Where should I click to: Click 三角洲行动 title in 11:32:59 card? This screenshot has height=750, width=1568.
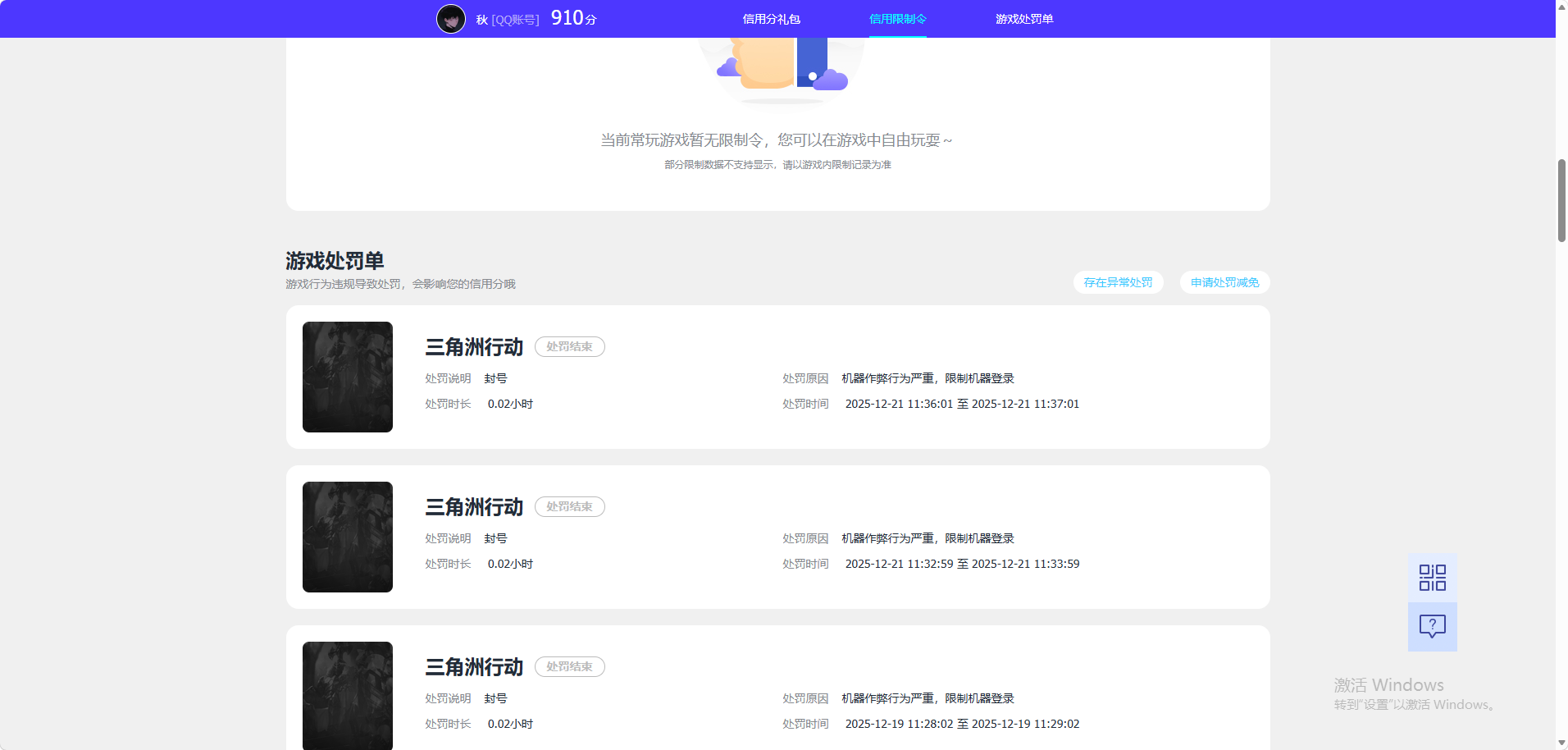(474, 507)
